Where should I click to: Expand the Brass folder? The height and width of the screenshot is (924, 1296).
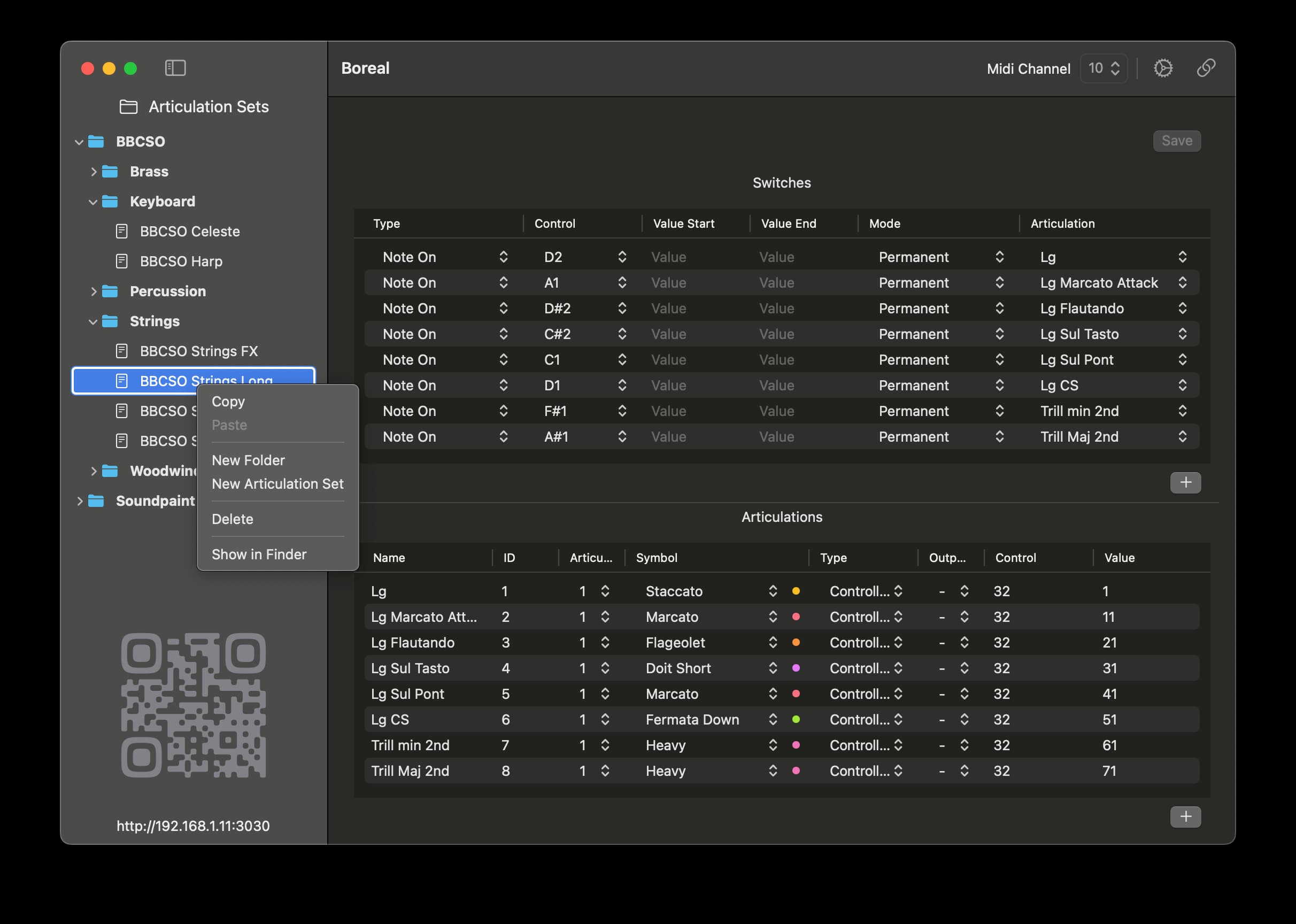coord(94,171)
